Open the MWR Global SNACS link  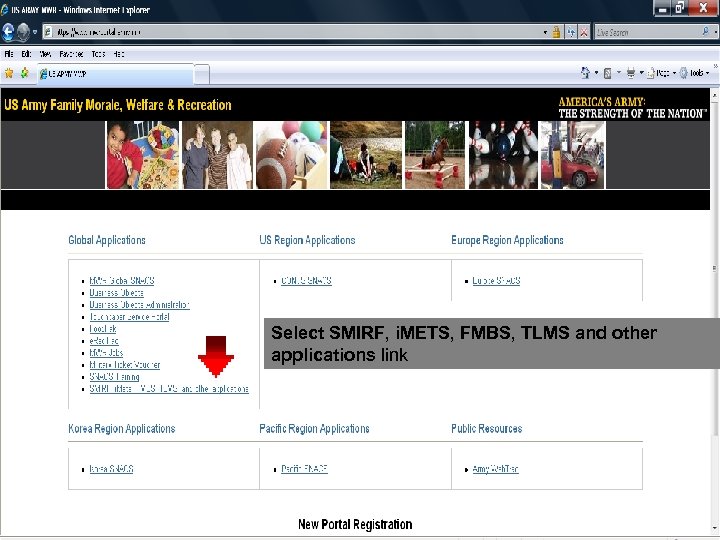pos(122,281)
